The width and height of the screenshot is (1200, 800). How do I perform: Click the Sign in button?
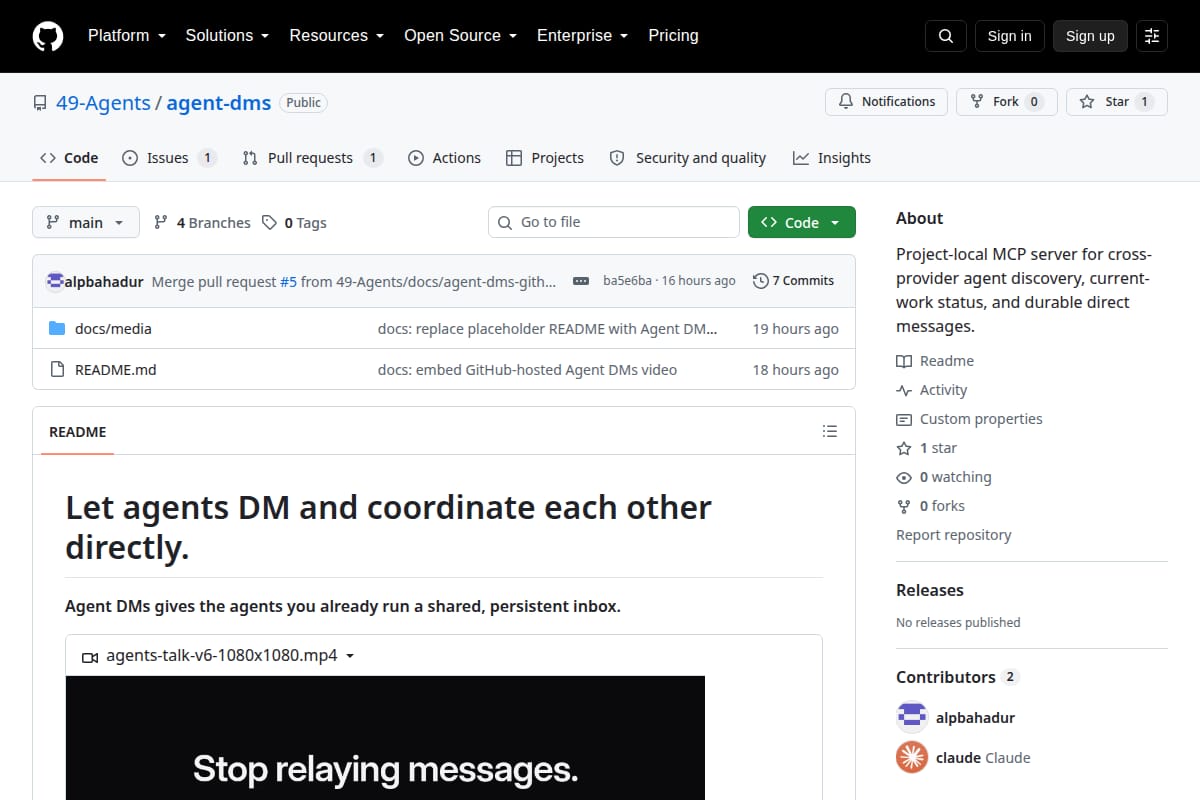[x=1009, y=36]
